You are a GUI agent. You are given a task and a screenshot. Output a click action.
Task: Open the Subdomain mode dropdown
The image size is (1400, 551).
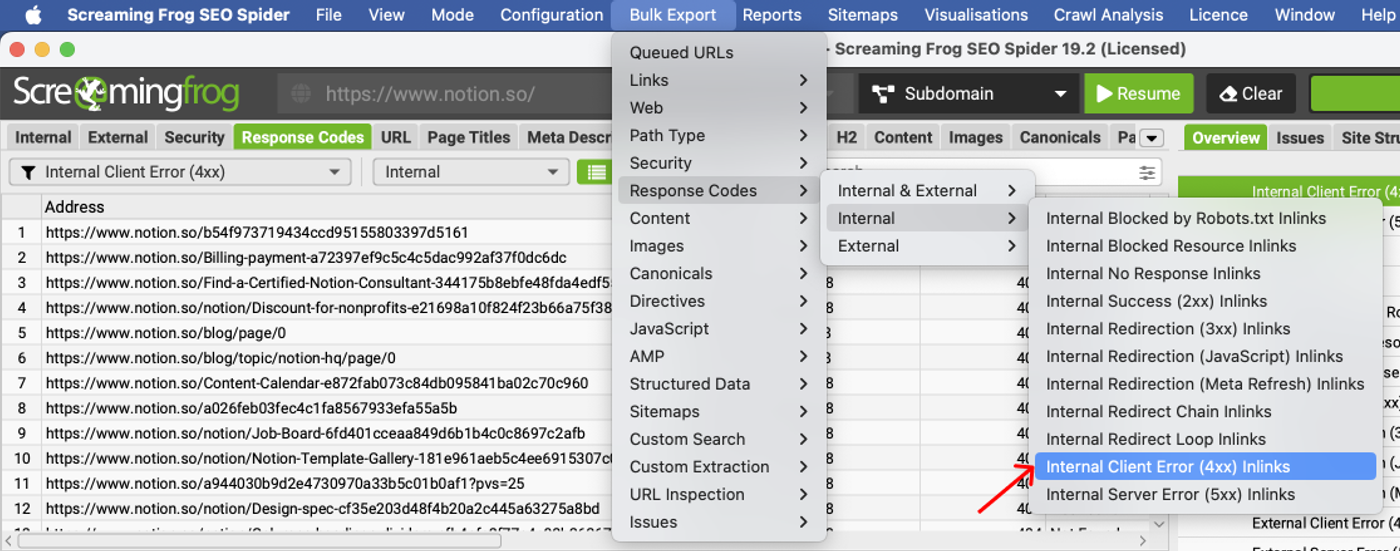pyautogui.click(x=967, y=94)
